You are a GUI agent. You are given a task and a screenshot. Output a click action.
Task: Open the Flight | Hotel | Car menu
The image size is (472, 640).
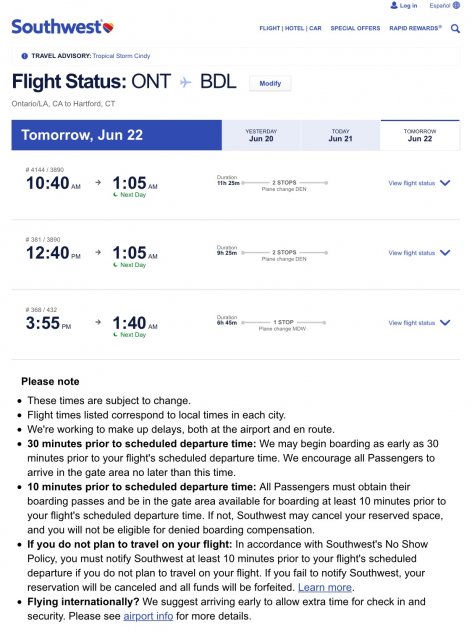point(290,28)
